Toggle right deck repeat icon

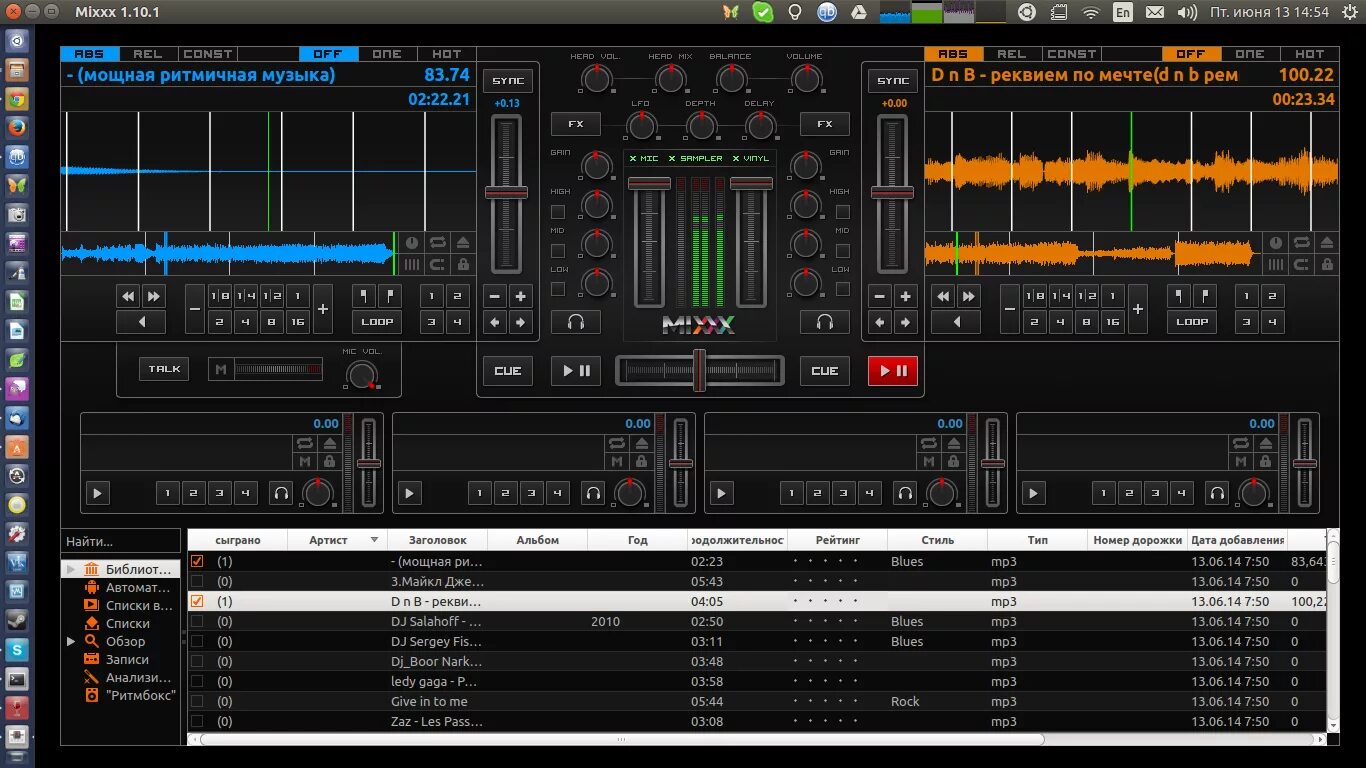click(x=1300, y=243)
